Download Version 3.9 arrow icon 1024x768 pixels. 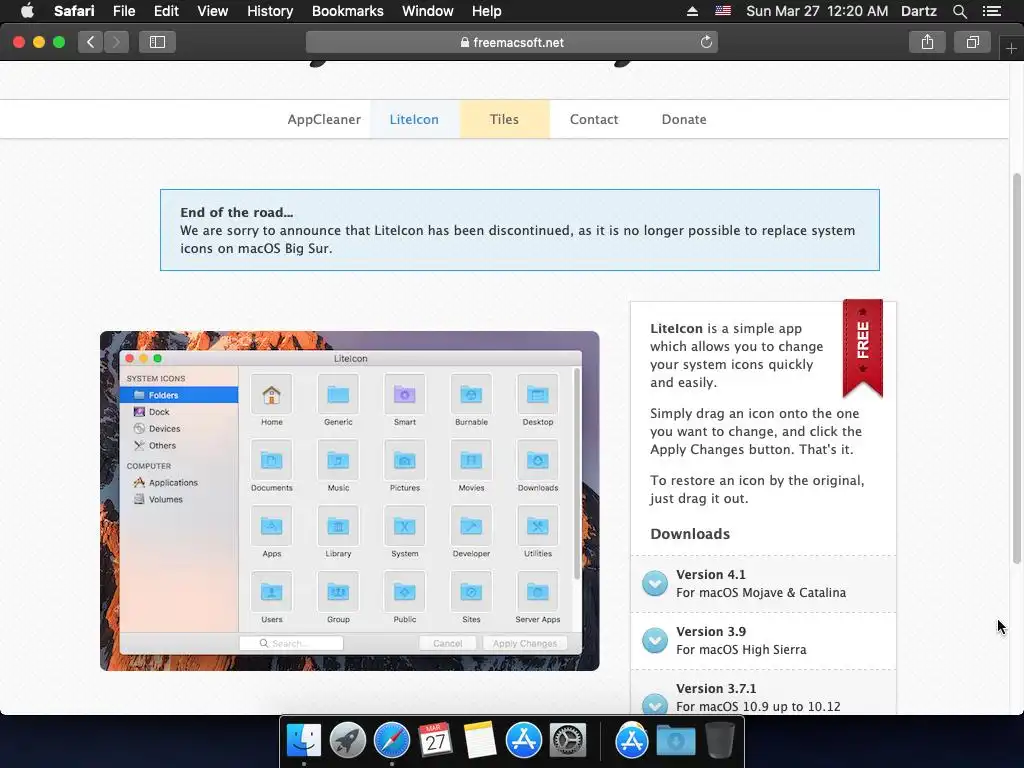(x=654, y=641)
